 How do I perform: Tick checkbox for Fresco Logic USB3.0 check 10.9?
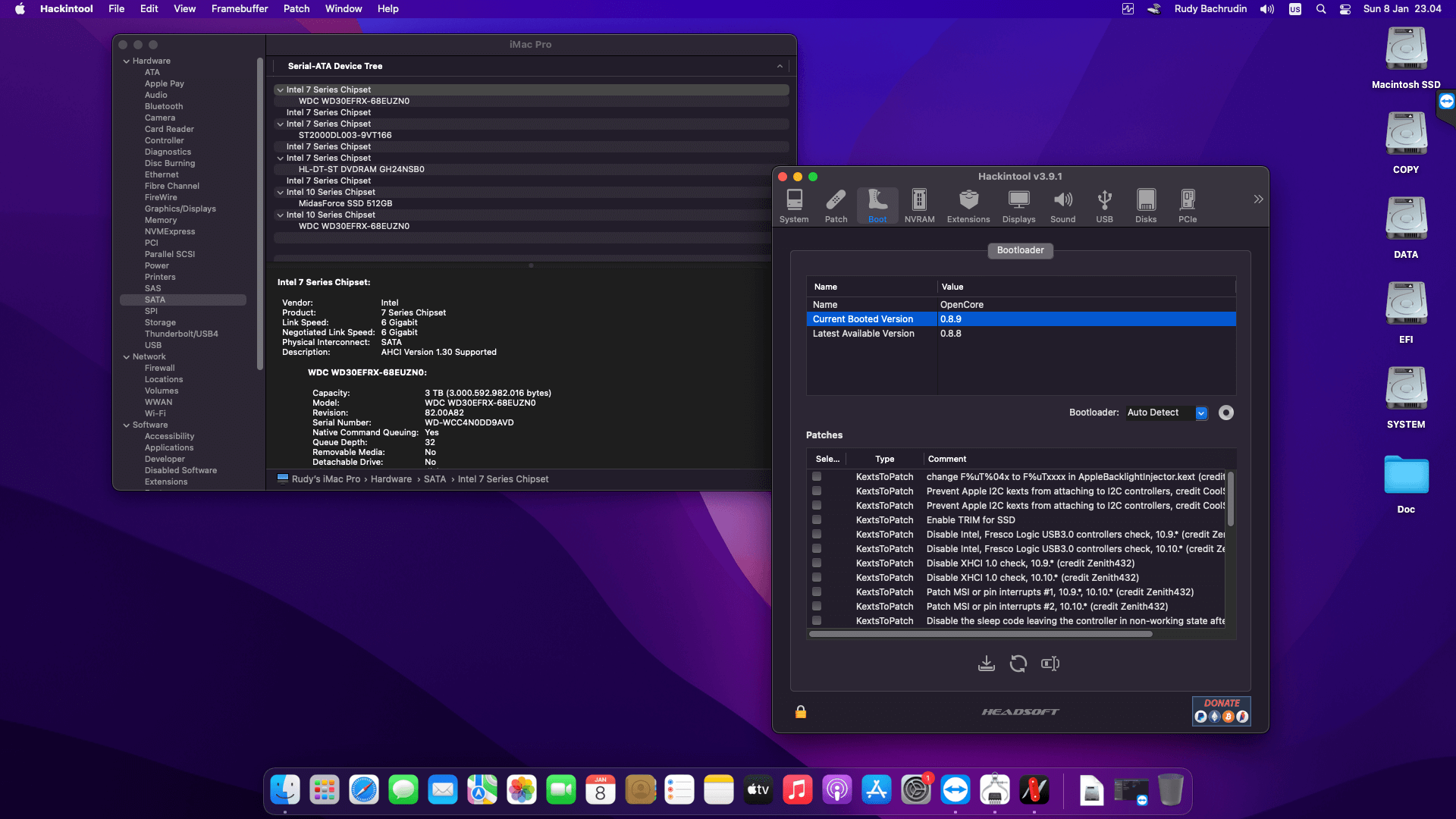pyautogui.click(x=817, y=535)
